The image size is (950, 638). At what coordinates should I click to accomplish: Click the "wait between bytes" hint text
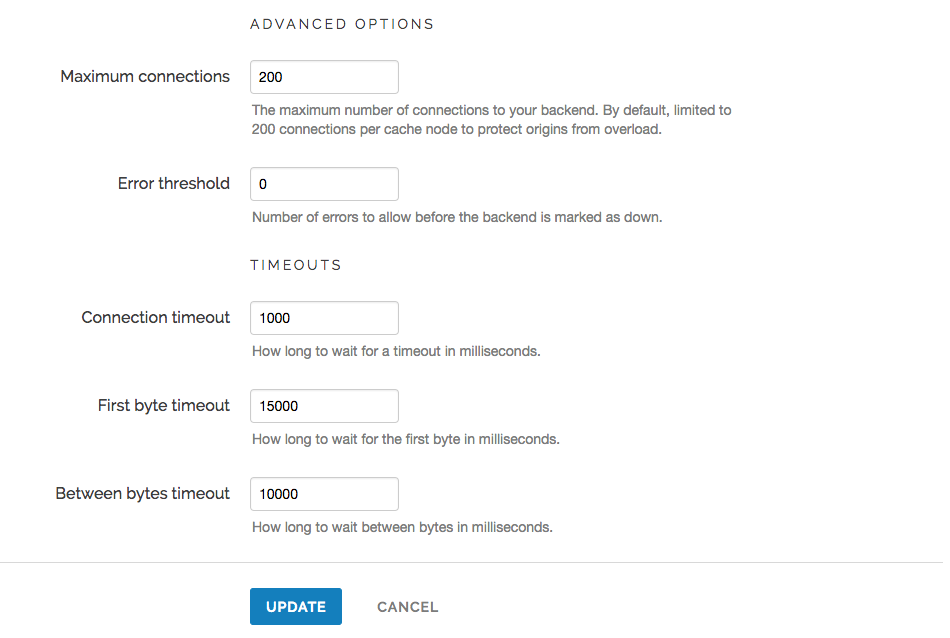402,527
